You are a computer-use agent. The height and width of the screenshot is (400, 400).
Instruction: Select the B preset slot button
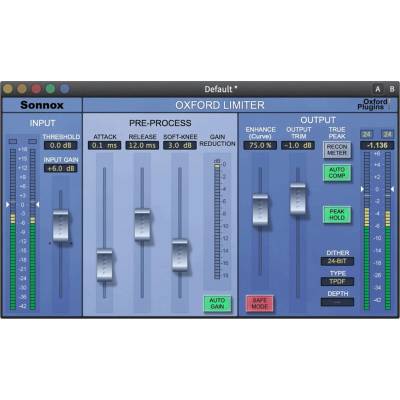click(x=392, y=89)
